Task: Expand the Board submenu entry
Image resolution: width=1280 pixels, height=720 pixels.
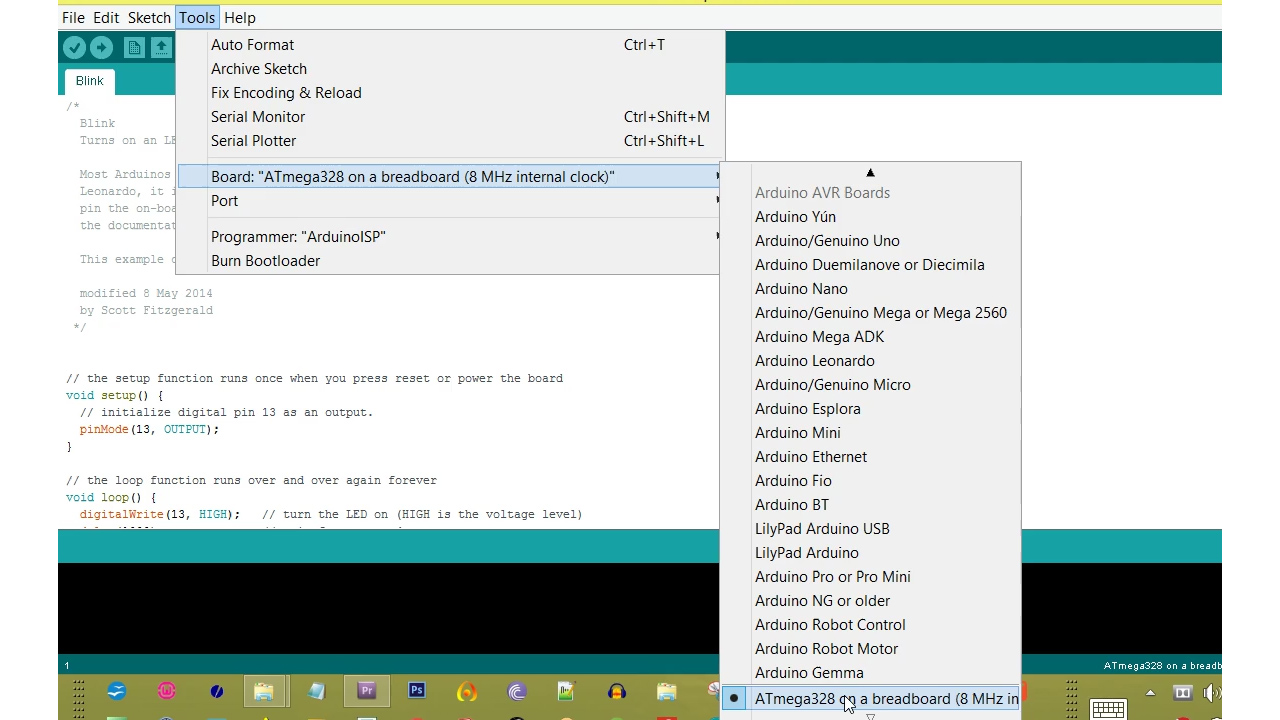Action: 450,177
